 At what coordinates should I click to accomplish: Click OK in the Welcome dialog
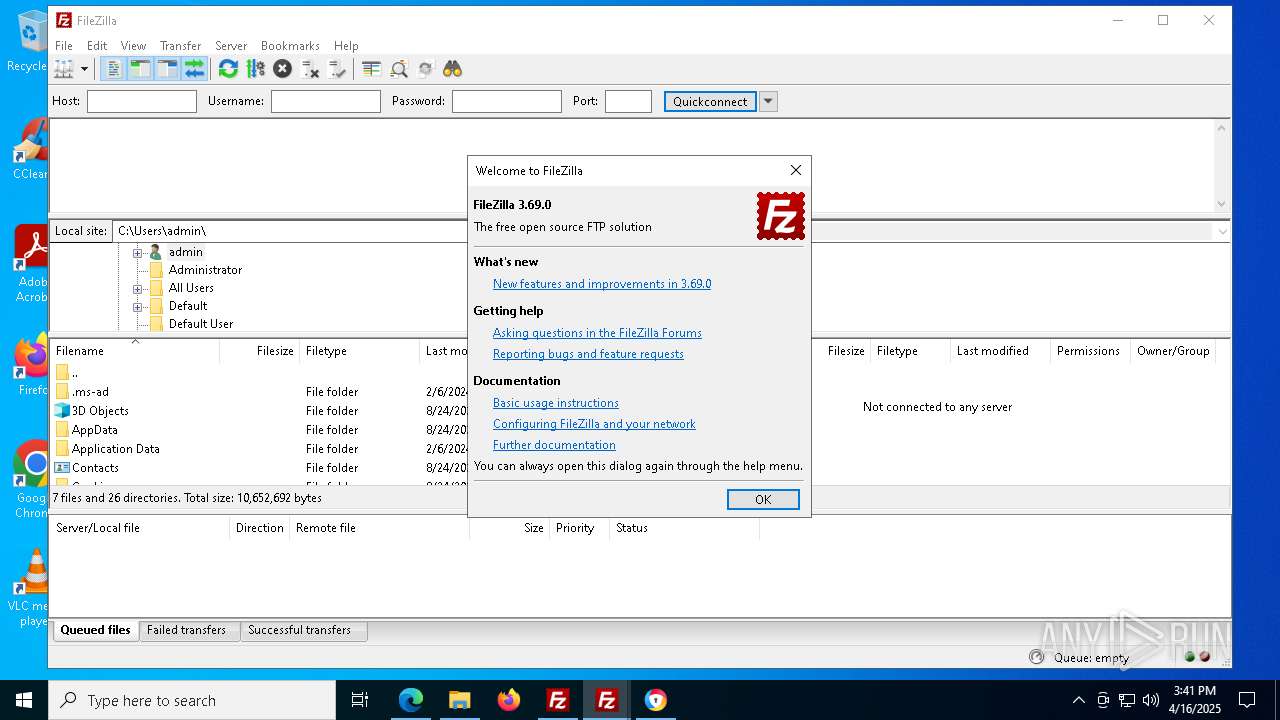click(x=763, y=499)
